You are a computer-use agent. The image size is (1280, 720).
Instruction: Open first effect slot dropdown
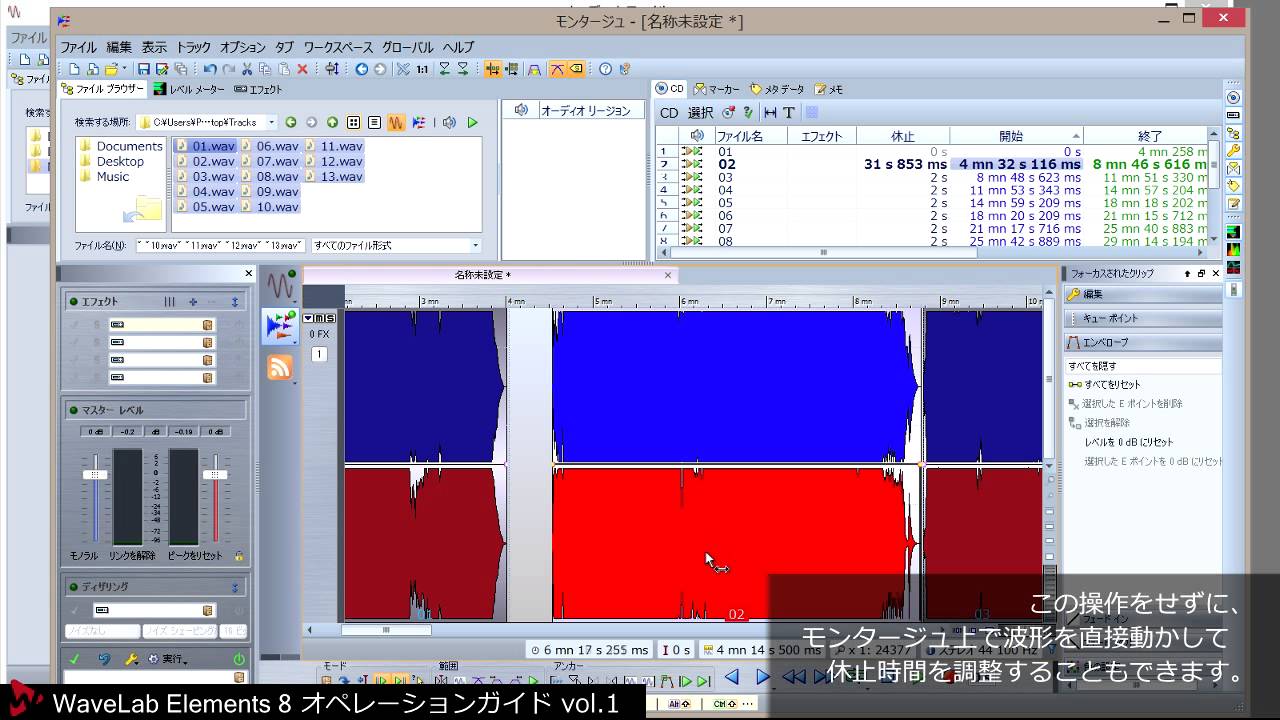tap(208, 324)
